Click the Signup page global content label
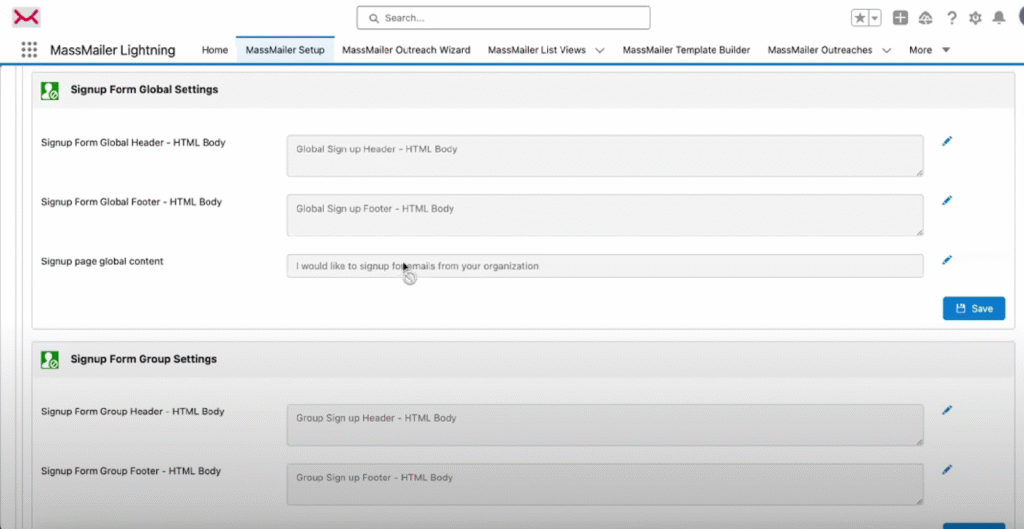 coord(102,261)
